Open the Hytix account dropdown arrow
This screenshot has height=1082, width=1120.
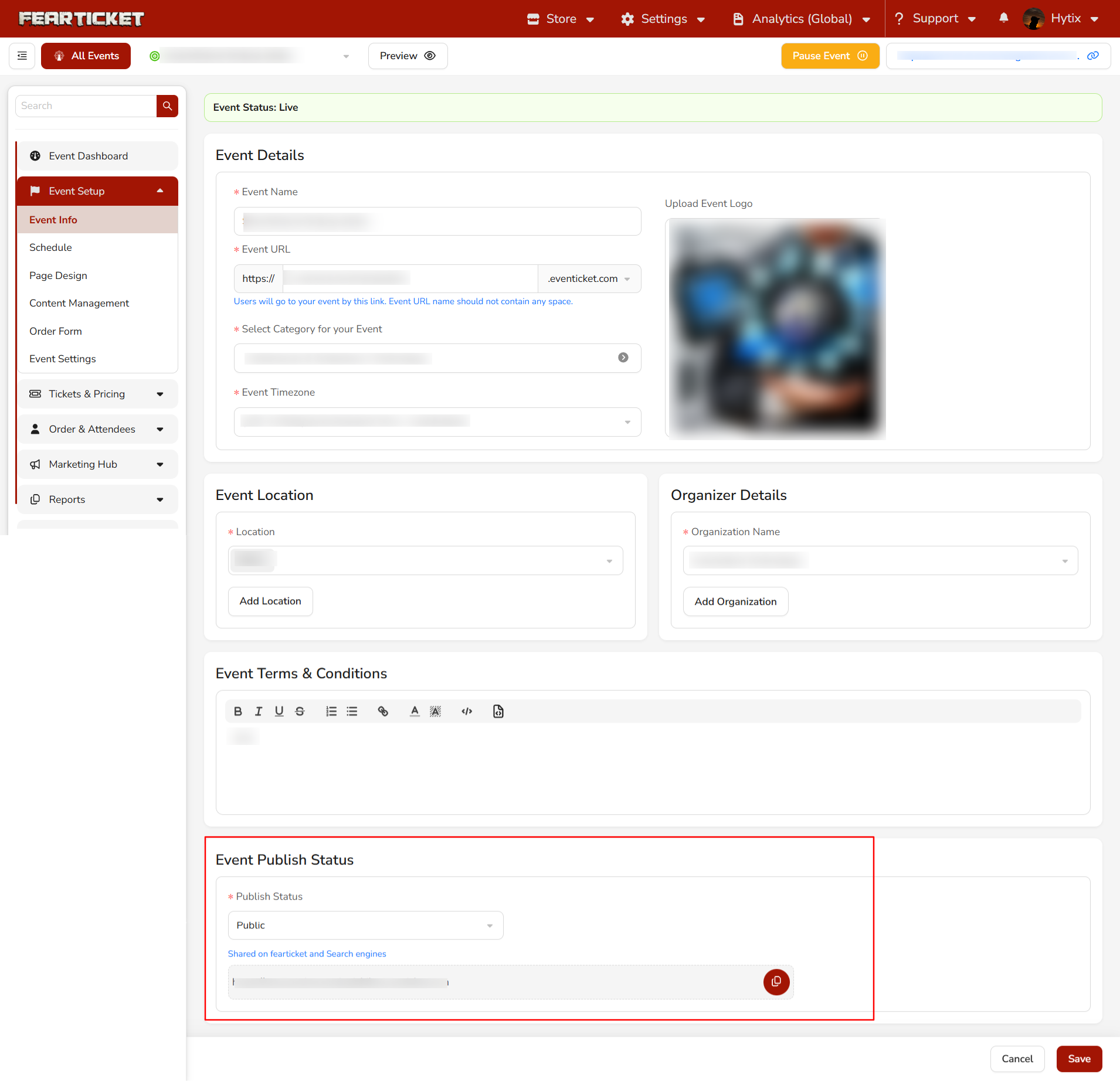click(x=1095, y=19)
